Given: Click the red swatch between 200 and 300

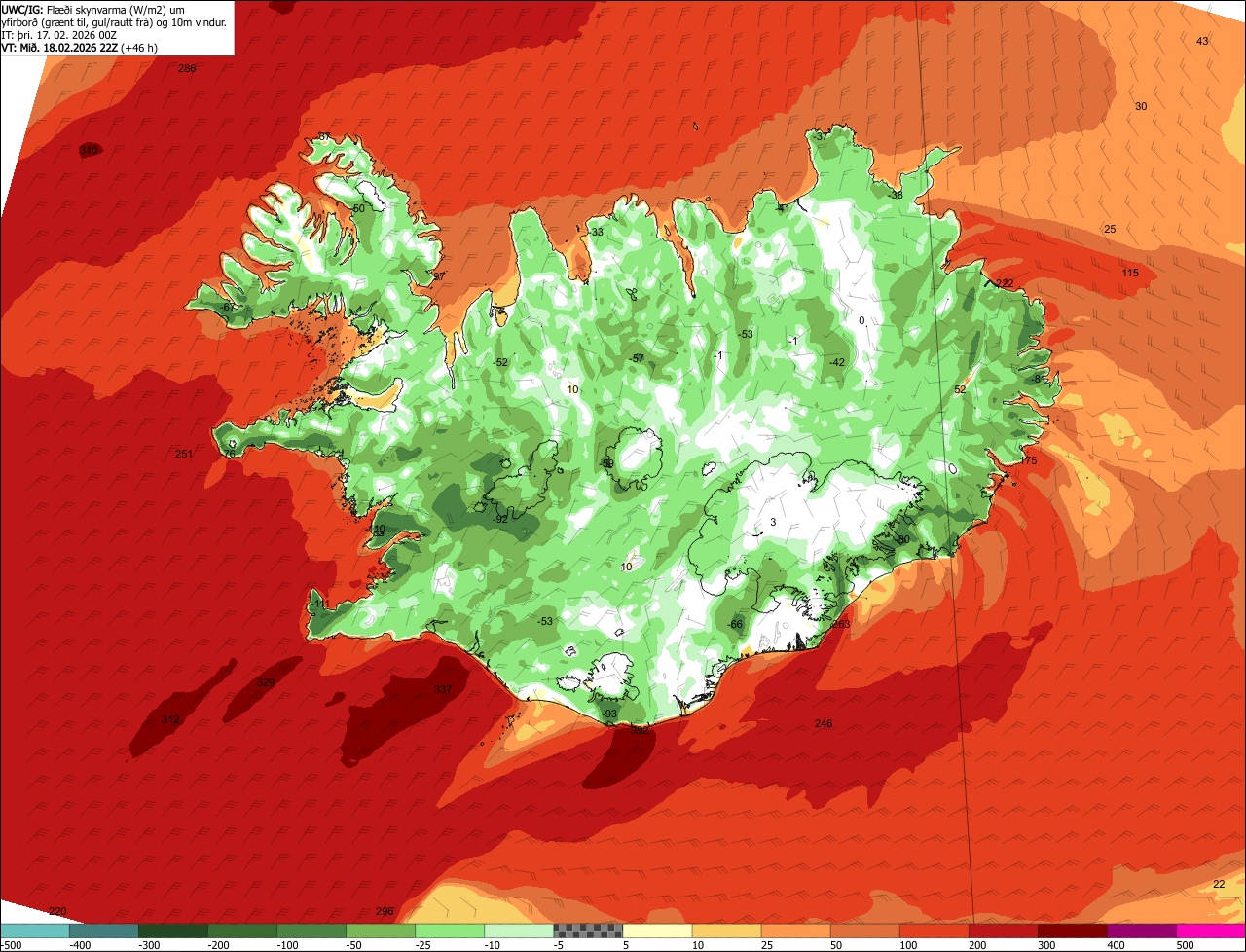Looking at the screenshot, I should coord(1003,931).
